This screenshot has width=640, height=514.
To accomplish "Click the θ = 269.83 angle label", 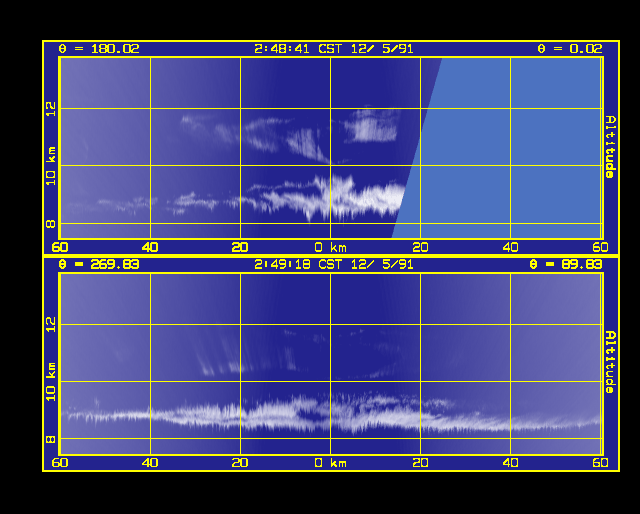I will tap(99, 264).
